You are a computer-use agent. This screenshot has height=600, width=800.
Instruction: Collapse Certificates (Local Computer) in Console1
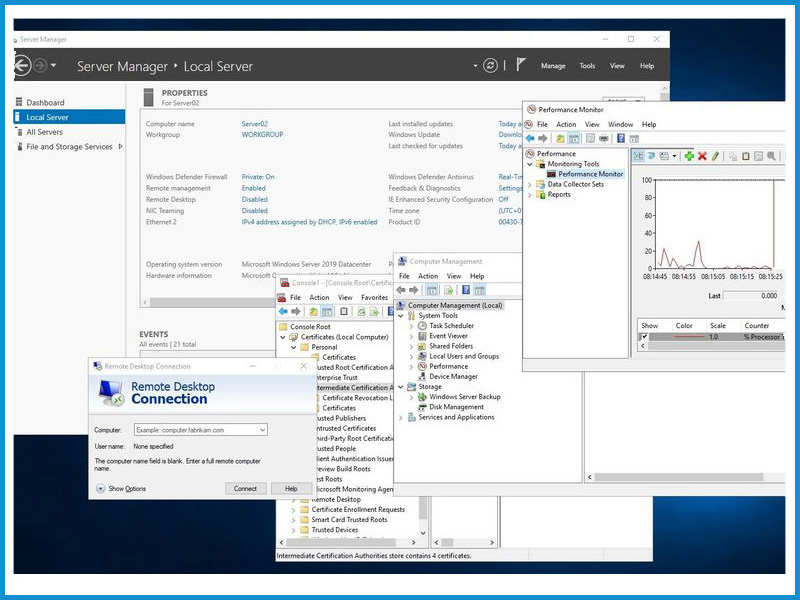(283, 337)
